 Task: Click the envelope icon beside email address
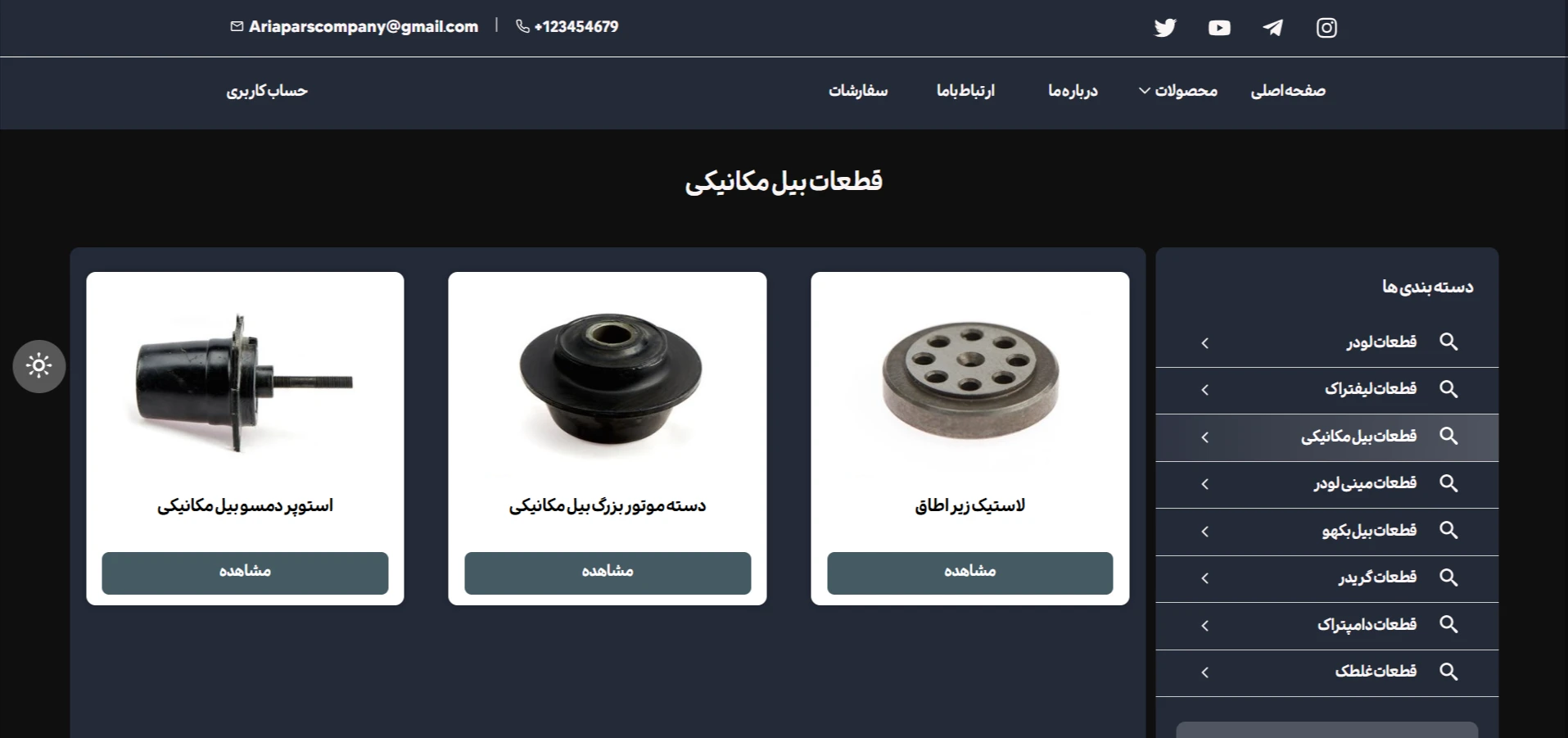pyautogui.click(x=237, y=26)
